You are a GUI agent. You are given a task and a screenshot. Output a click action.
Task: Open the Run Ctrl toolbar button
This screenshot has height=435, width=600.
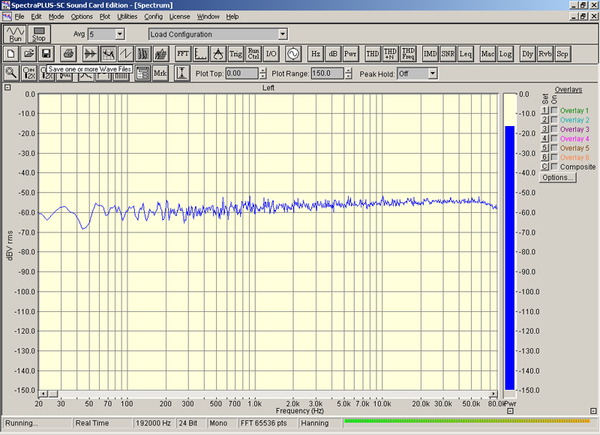[253, 54]
